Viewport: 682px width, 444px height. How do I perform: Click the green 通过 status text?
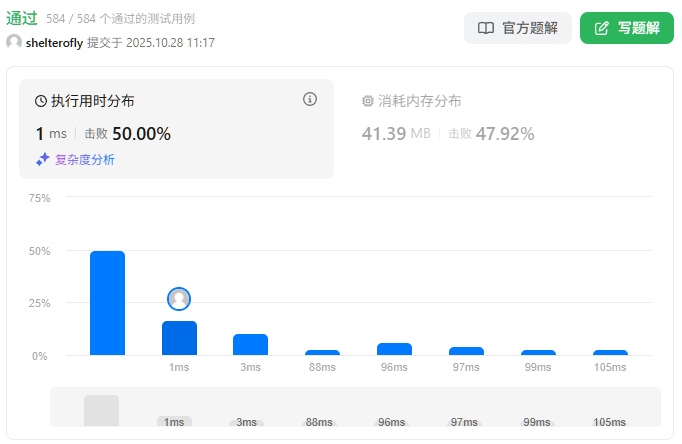pyautogui.click(x=22, y=18)
